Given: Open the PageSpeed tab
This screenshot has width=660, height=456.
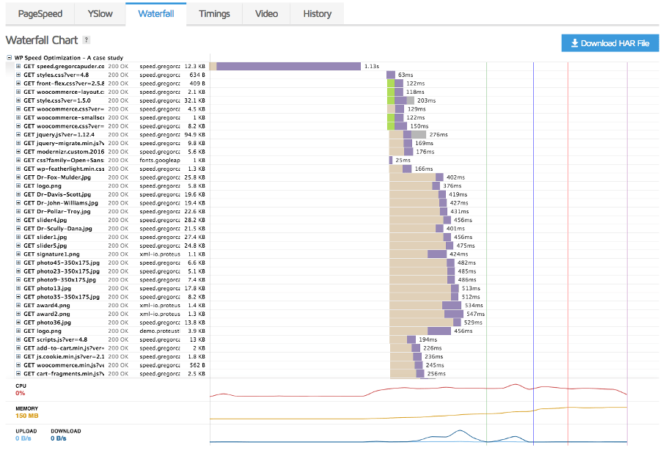Looking at the screenshot, I should 40,14.
